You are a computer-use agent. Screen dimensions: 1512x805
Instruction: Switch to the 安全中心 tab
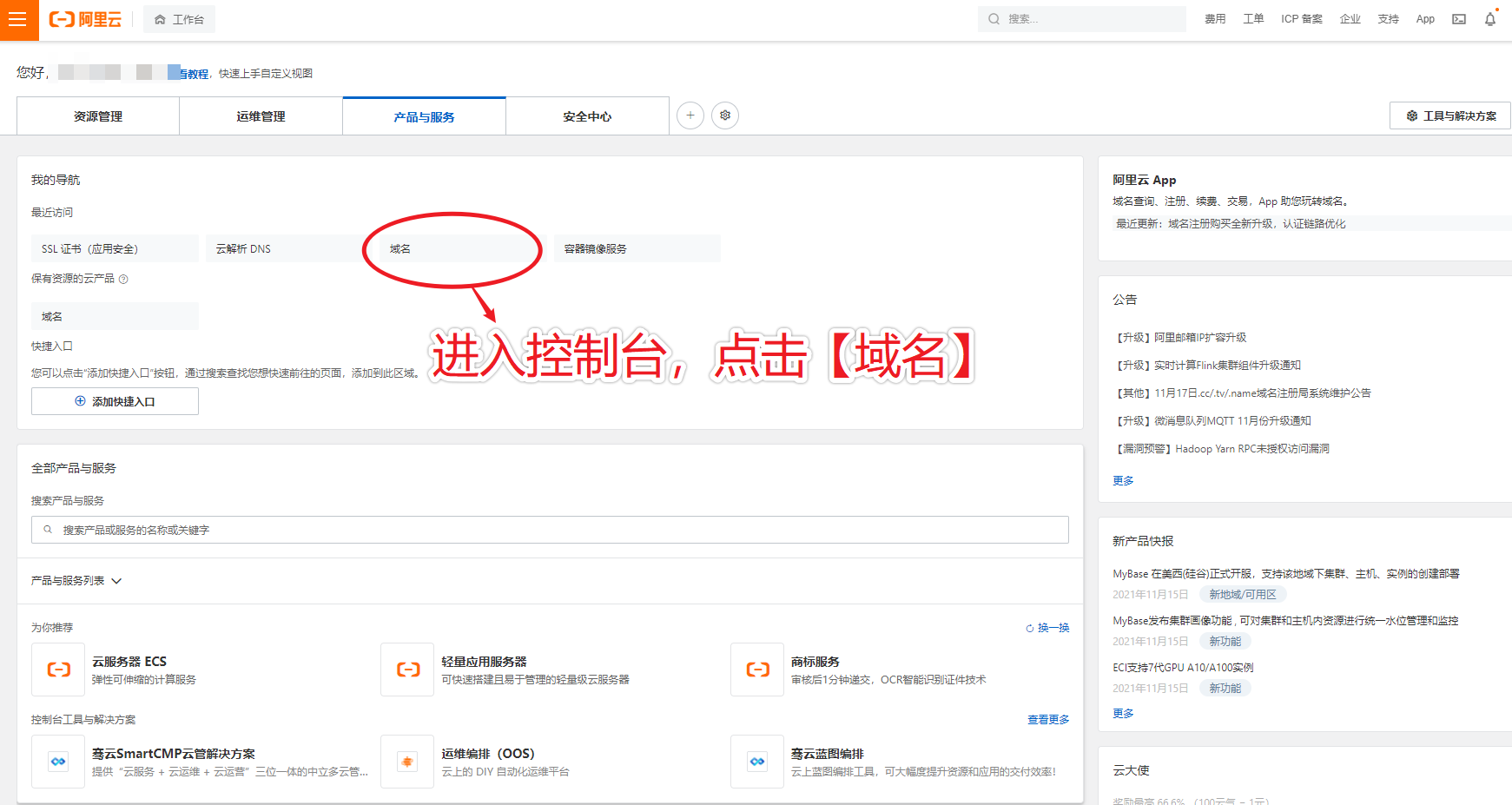587,116
